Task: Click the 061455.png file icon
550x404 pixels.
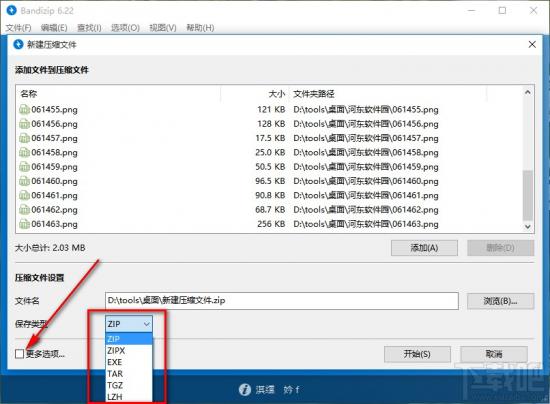Action: click(x=24, y=110)
